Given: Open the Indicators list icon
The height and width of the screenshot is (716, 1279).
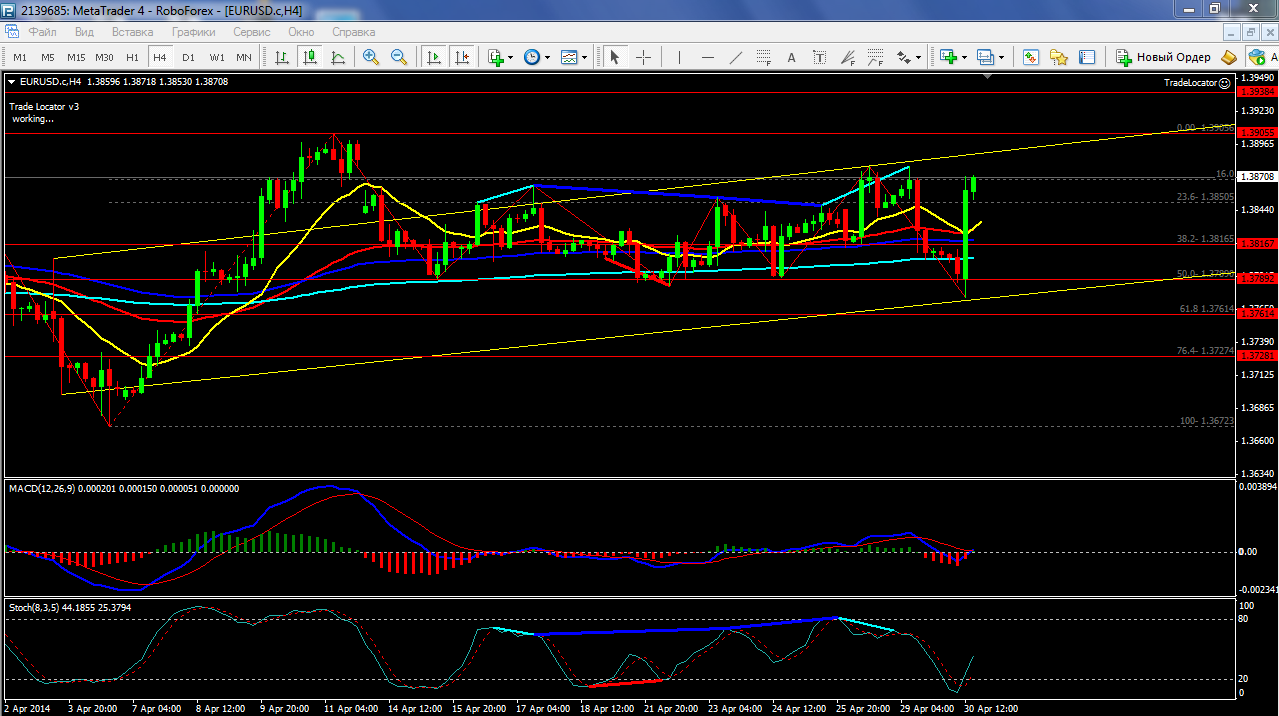Looking at the screenshot, I should click(x=496, y=57).
